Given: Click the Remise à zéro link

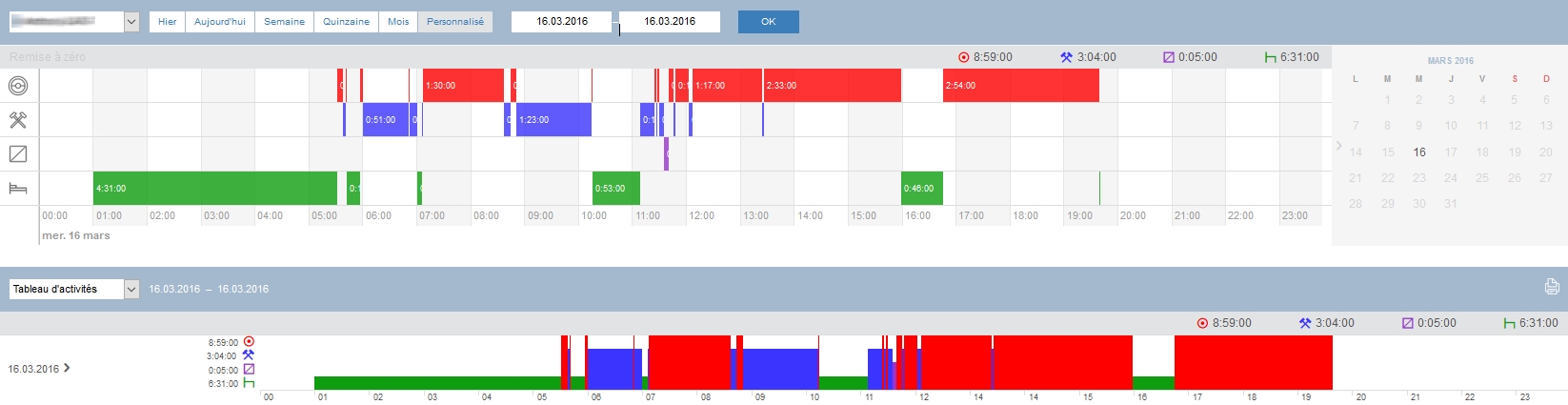Looking at the screenshot, I should click(x=48, y=57).
